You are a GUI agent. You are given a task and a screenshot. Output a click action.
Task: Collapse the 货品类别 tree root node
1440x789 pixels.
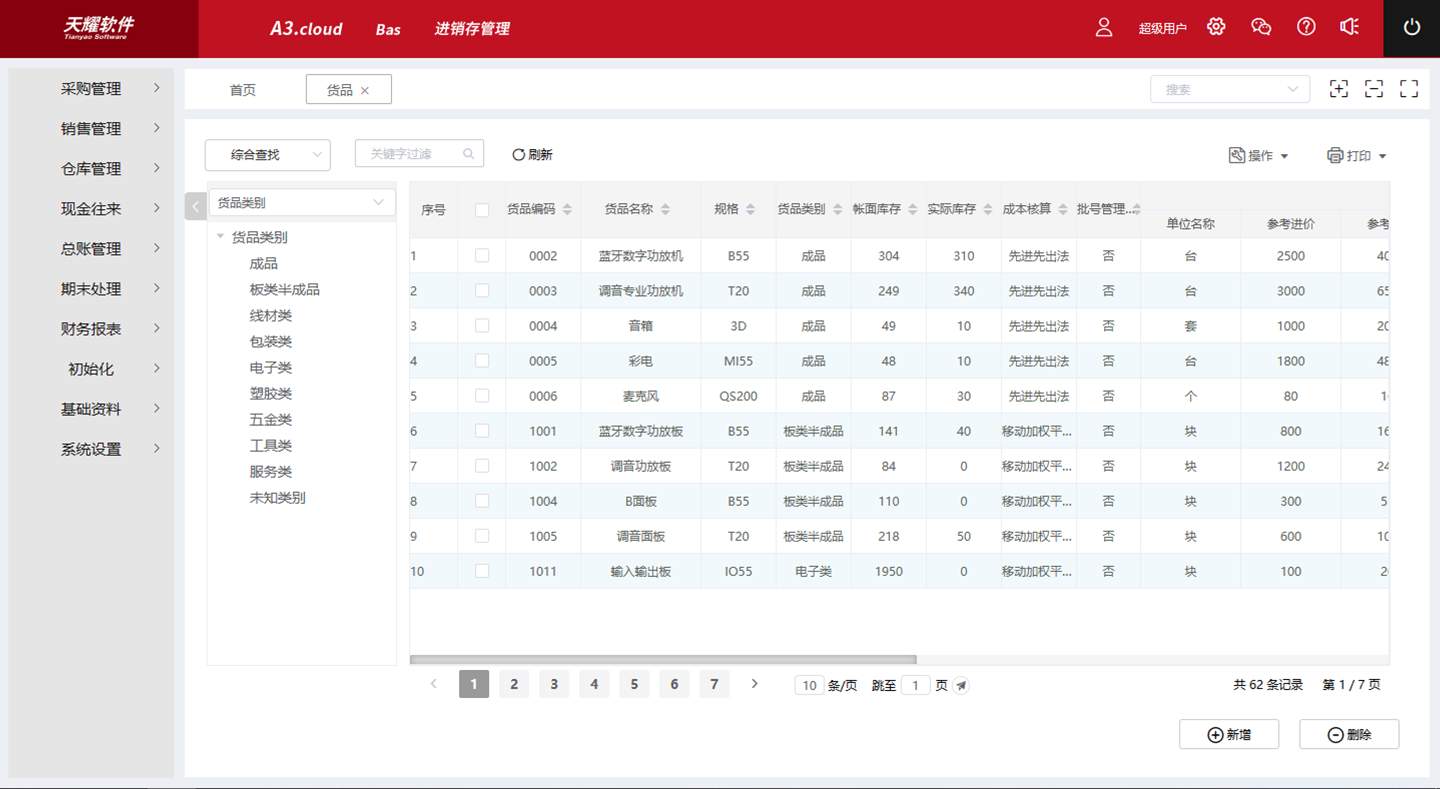(x=220, y=237)
